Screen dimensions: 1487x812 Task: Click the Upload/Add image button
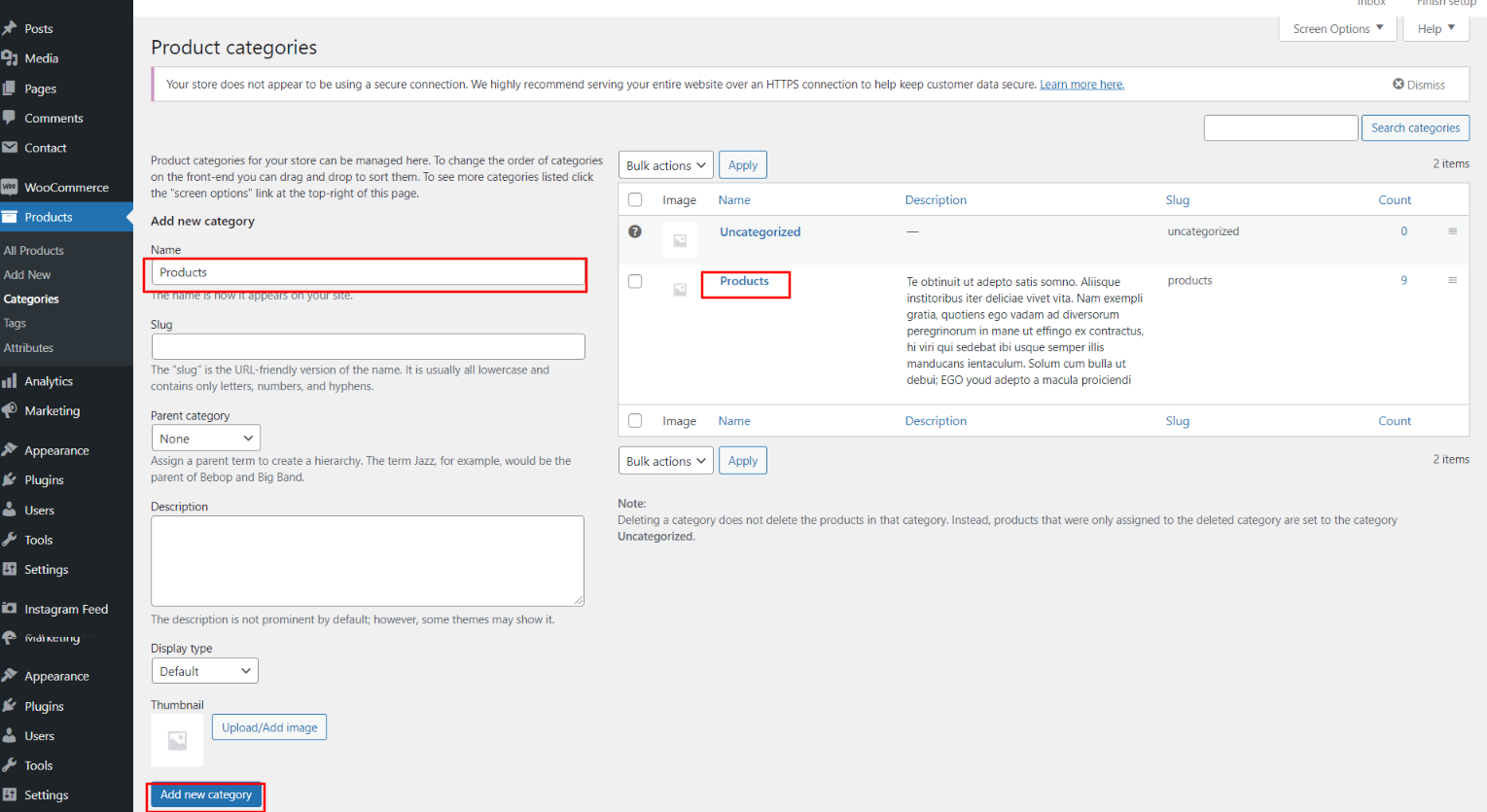coord(269,727)
